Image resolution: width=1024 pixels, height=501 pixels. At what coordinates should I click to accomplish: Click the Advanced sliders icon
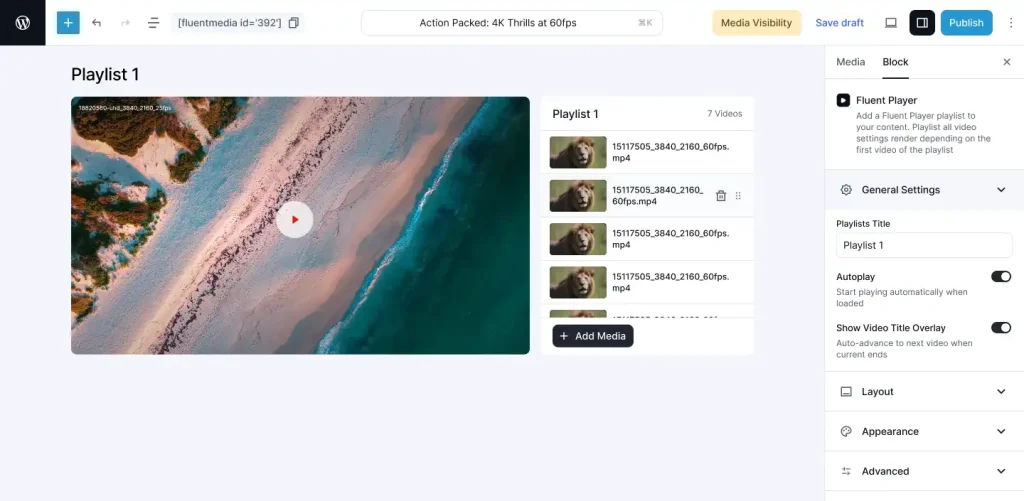846,472
